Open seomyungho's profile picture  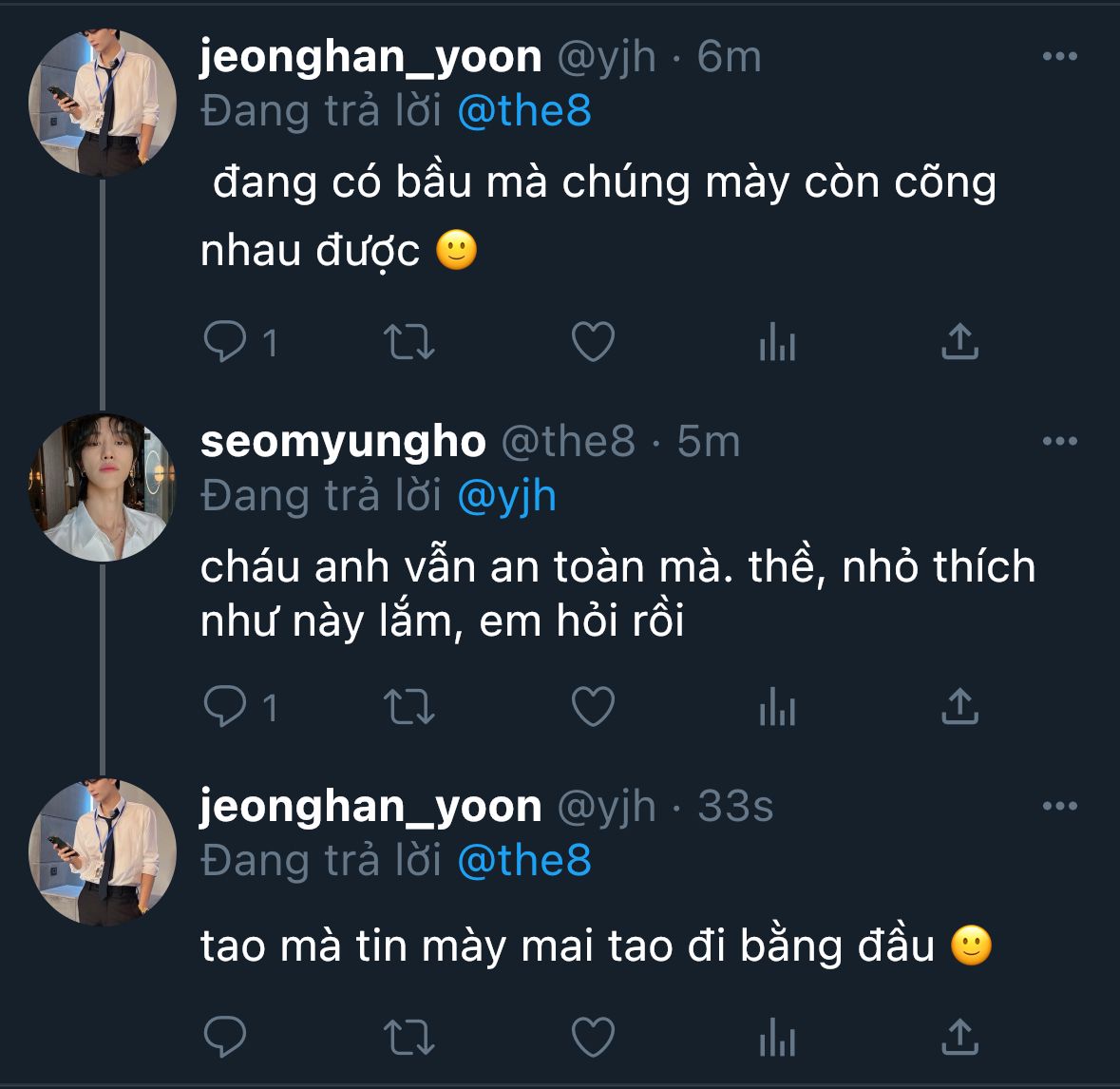pyautogui.click(x=102, y=487)
